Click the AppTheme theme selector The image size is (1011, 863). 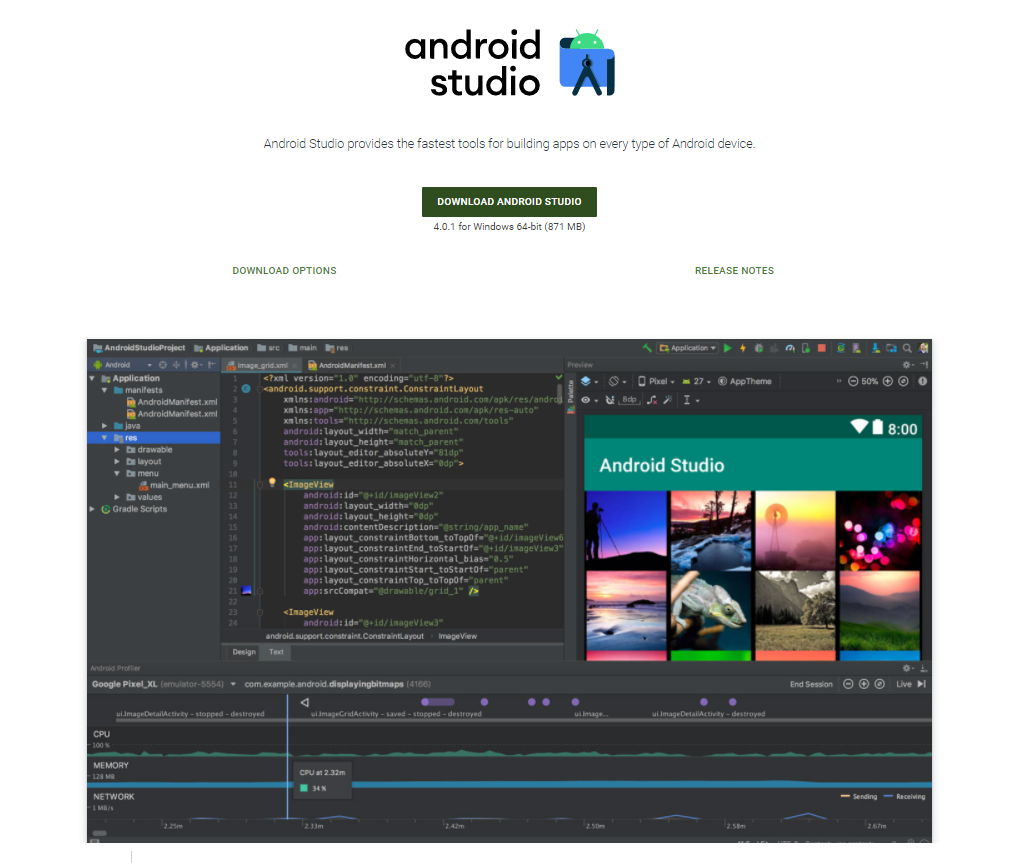[745, 381]
